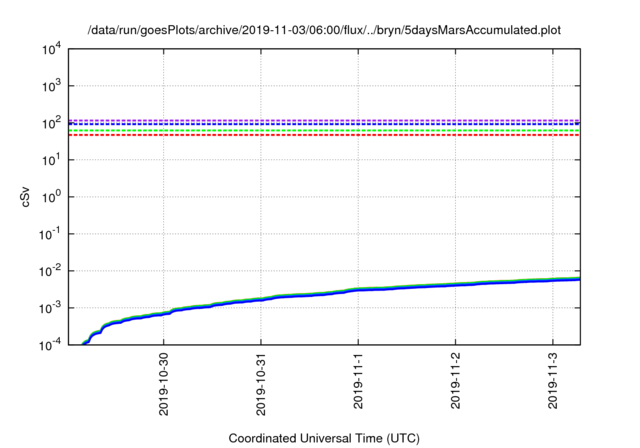Click the 10^4 y-axis label
Viewport: 640px width, 448px height.
(x=52, y=50)
